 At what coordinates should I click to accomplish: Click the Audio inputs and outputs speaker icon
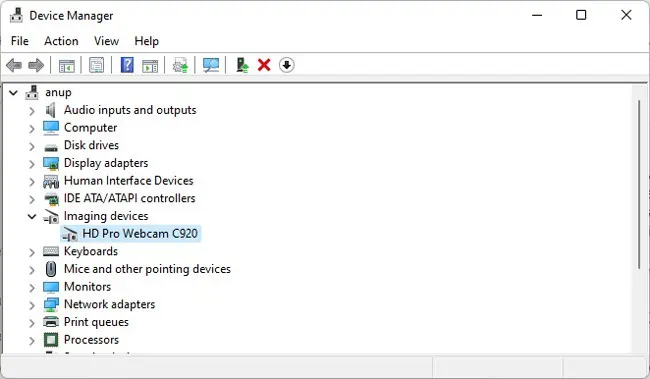point(51,110)
